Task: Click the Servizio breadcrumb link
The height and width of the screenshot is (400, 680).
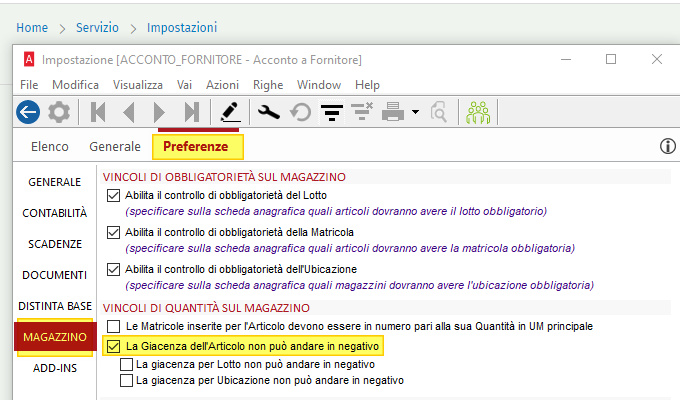Action: pos(97,28)
